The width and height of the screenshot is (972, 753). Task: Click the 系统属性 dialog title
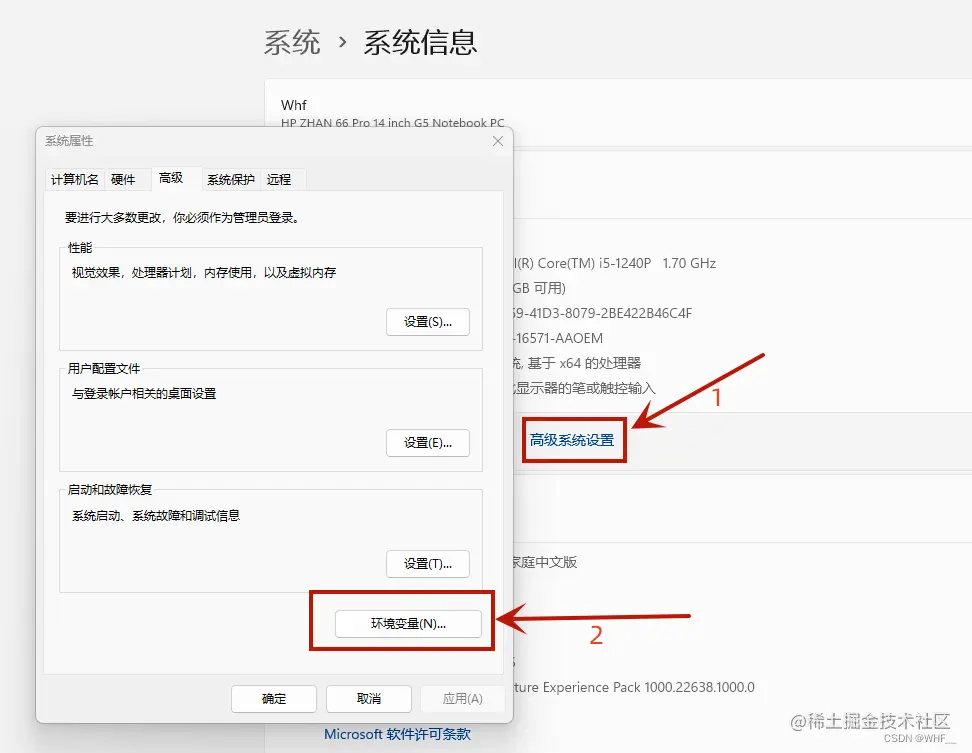(x=69, y=141)
